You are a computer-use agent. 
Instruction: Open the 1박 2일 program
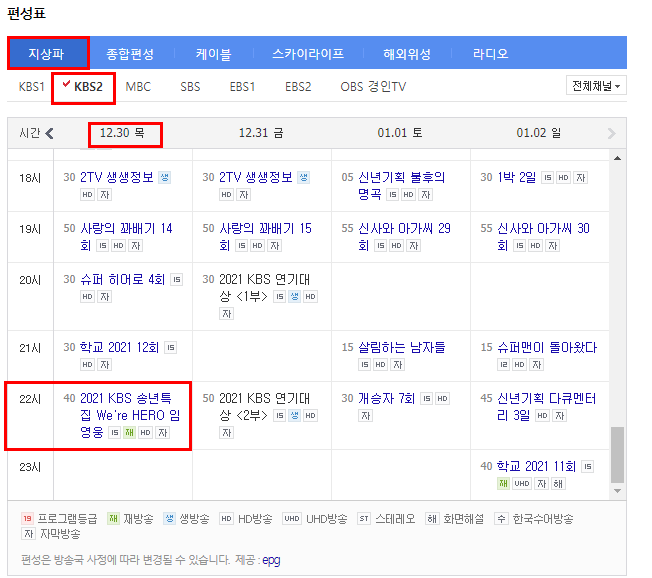[516, 177]
